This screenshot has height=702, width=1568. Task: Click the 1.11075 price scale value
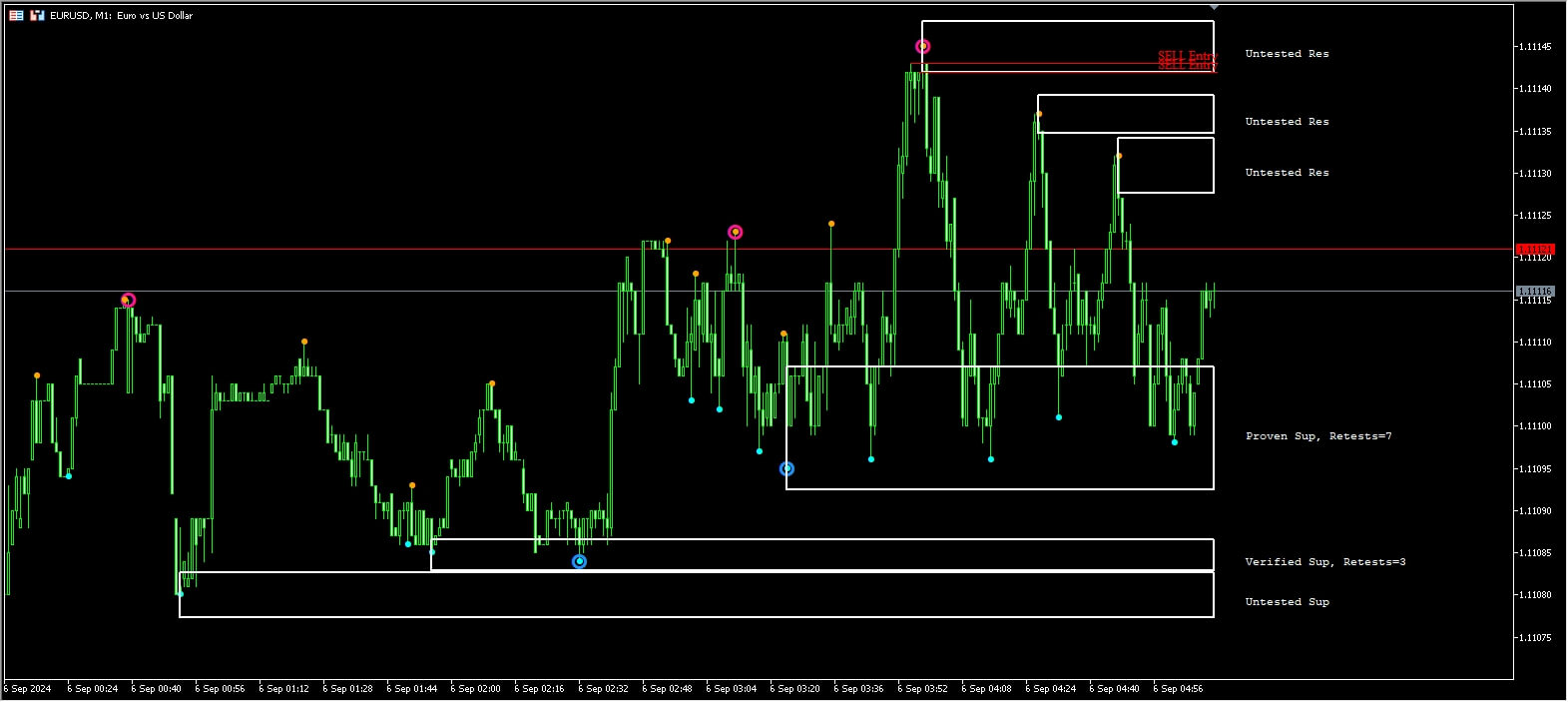1537,637
